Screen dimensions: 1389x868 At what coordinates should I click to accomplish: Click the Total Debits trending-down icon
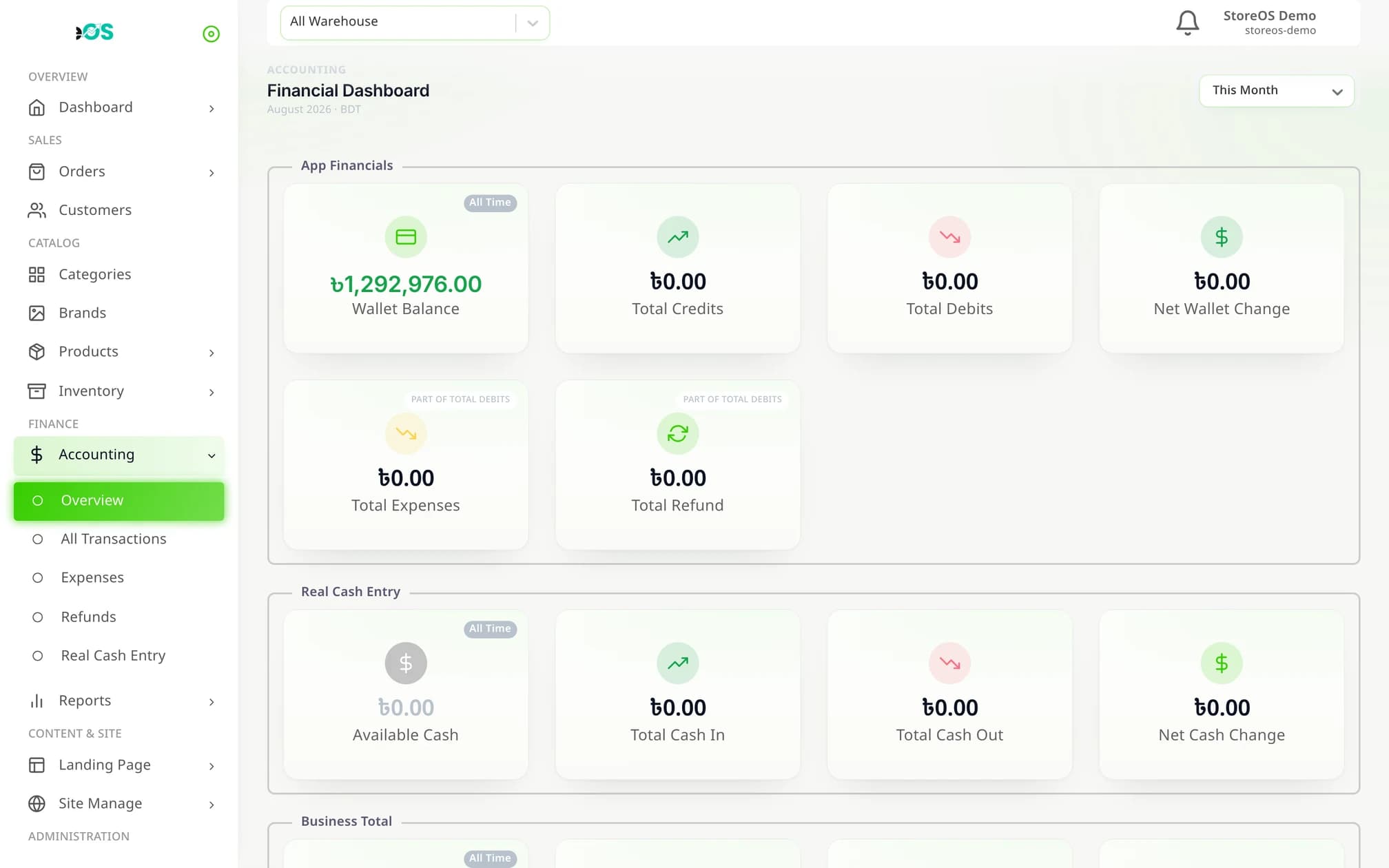click(x=949, y=237)
